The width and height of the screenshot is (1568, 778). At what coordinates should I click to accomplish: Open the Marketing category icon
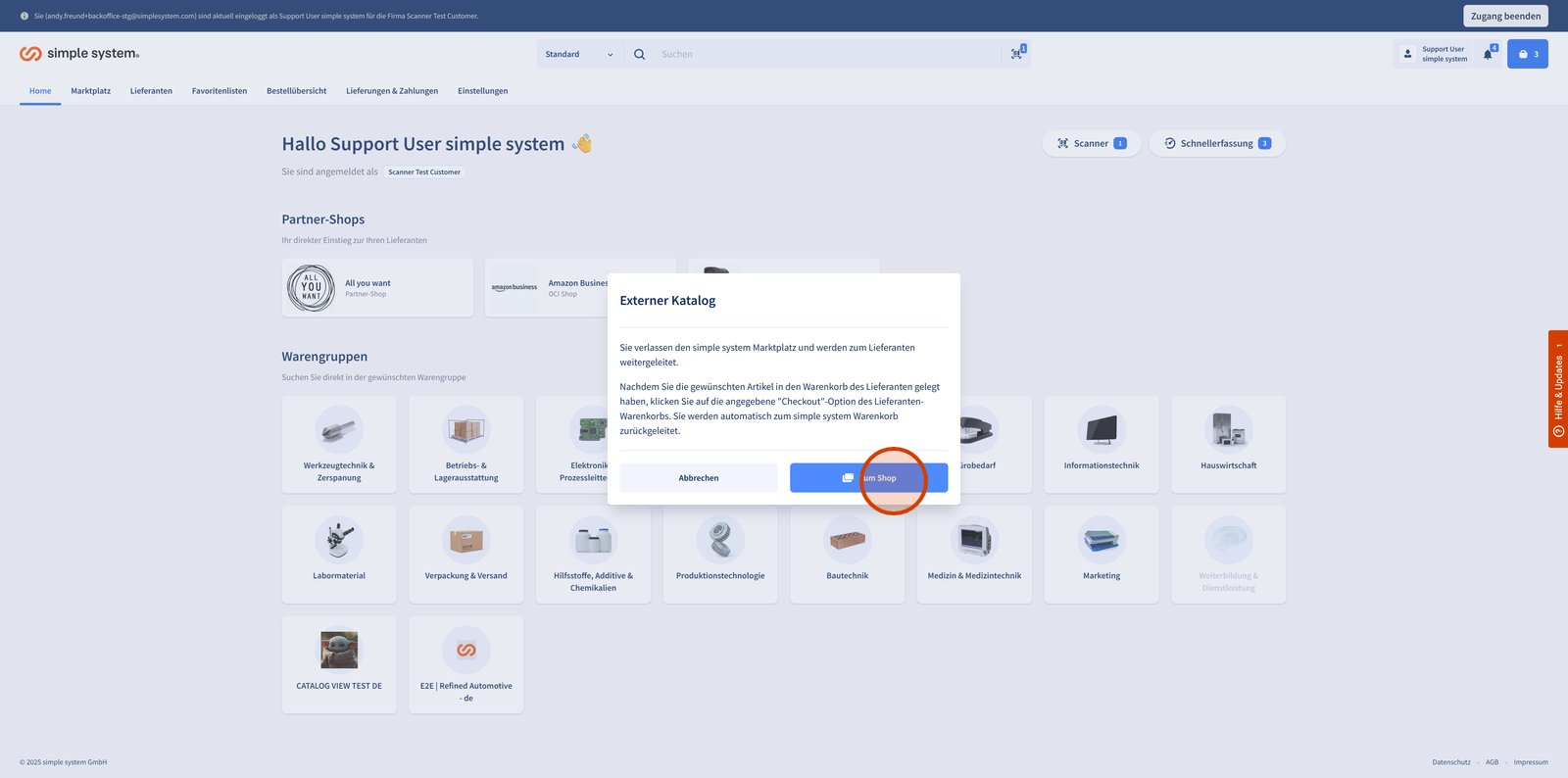click(1102, 540)
